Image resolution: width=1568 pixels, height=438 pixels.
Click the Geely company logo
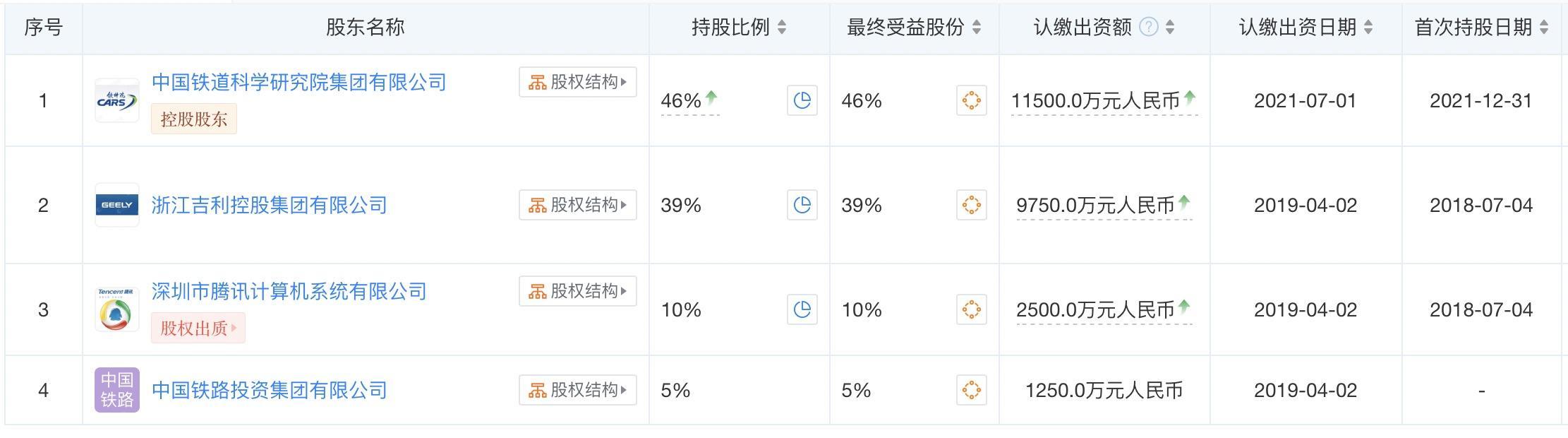117,205
